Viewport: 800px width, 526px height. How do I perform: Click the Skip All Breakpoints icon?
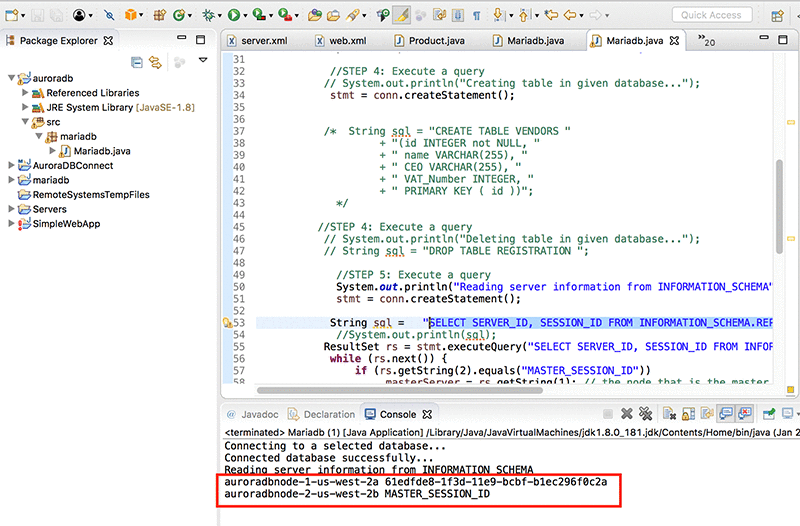point(109,15)
